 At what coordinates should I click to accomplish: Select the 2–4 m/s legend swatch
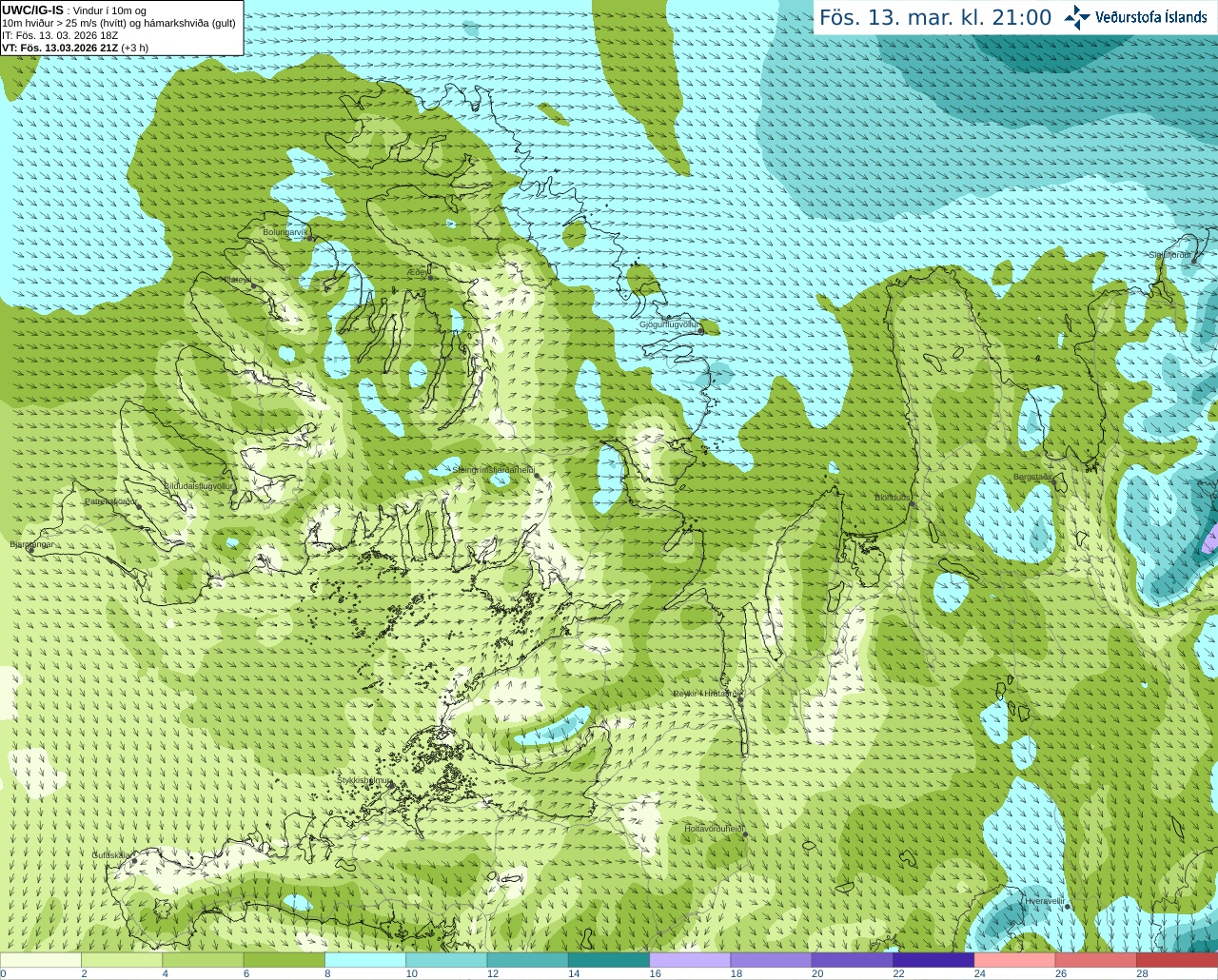click(122, 960)
